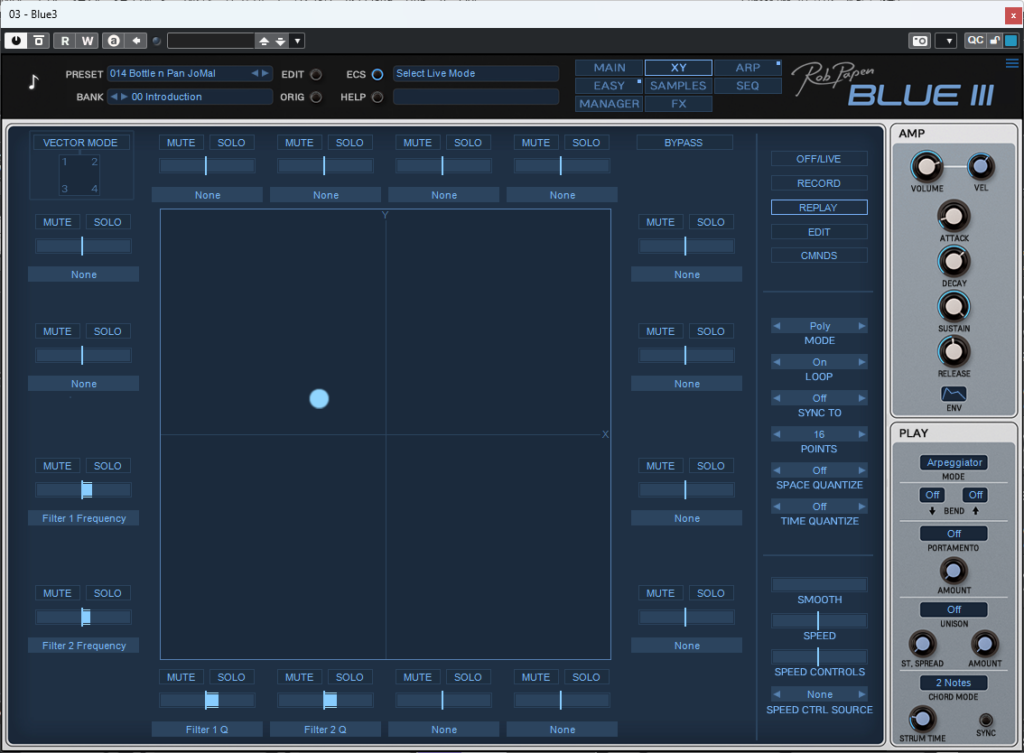Screen dimensions: 1024x753
Task: Mute the Filter 1 Frequency modulation slot
Action: 57,465
